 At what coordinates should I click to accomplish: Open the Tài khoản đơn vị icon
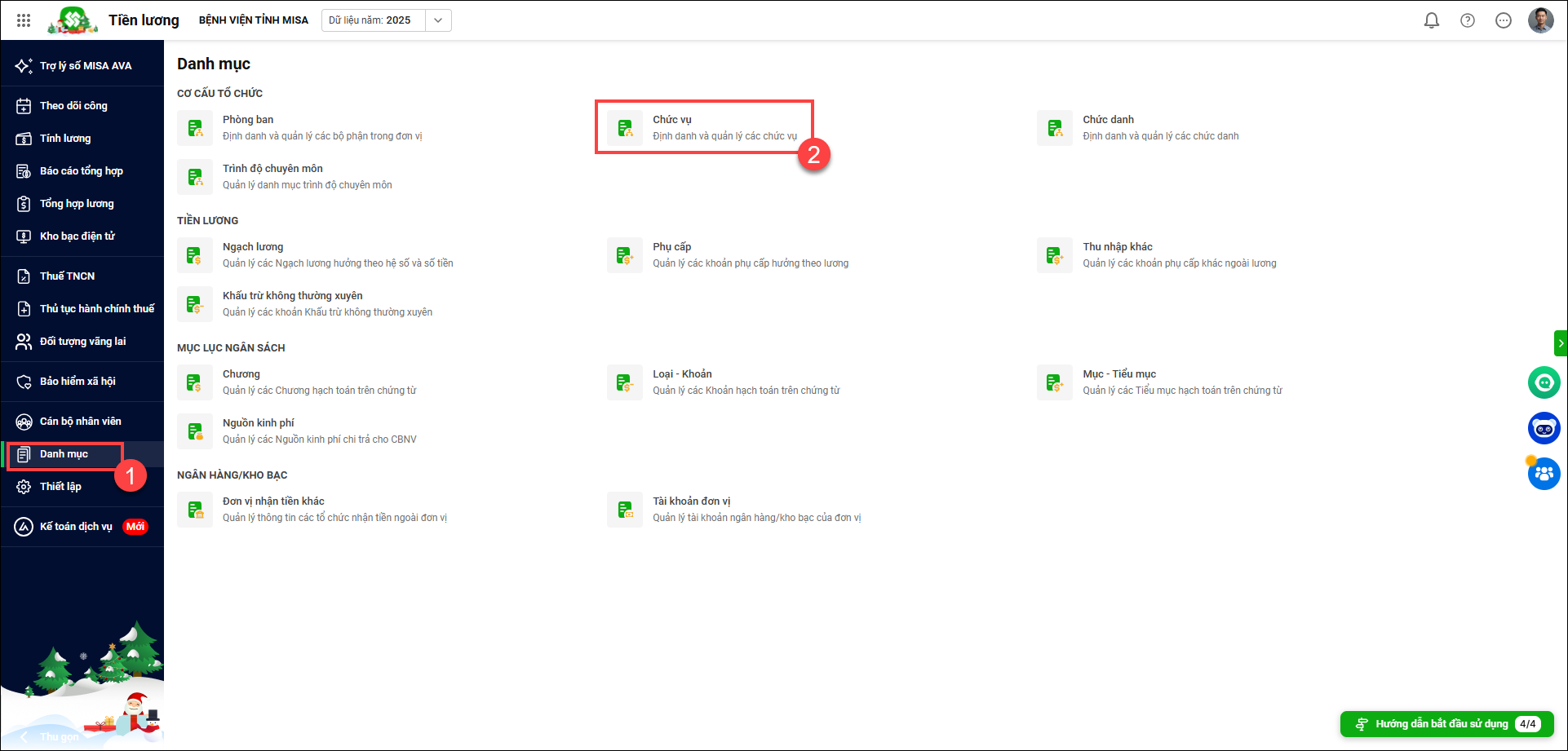tap(625, 510)
